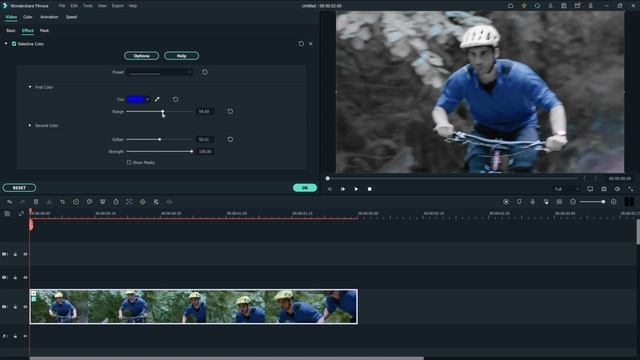Reset the Soften slider value
This screenshot has height=360, width=640.
(230, 140)
